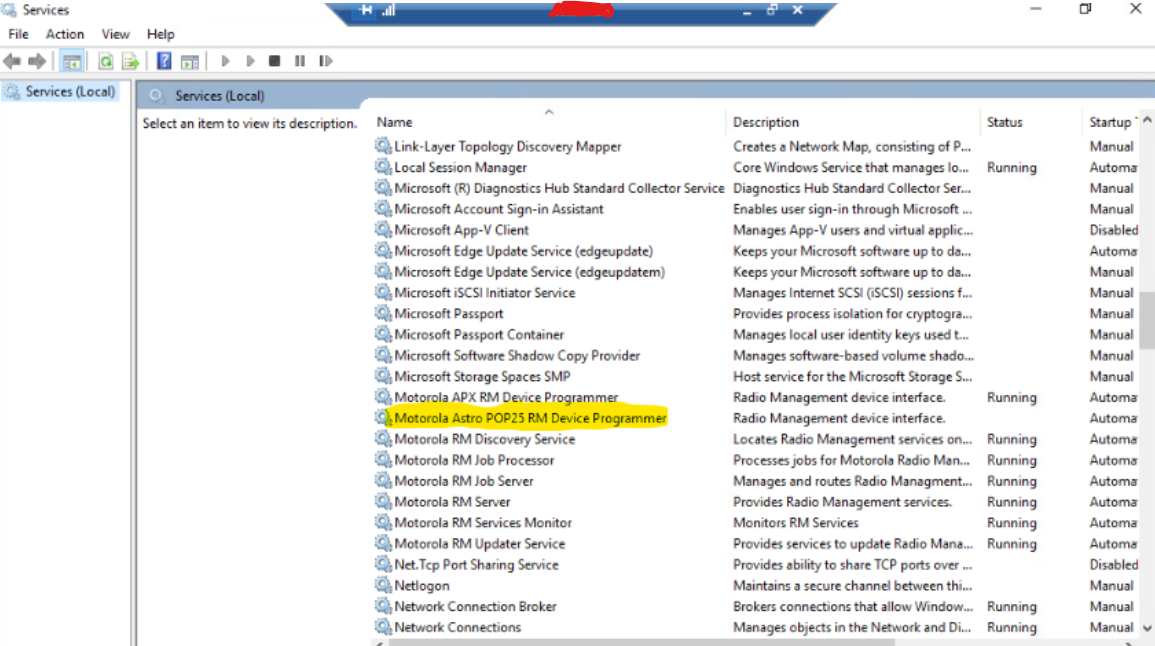Click the Export List toolbar icon

click(x=130, y=61)
